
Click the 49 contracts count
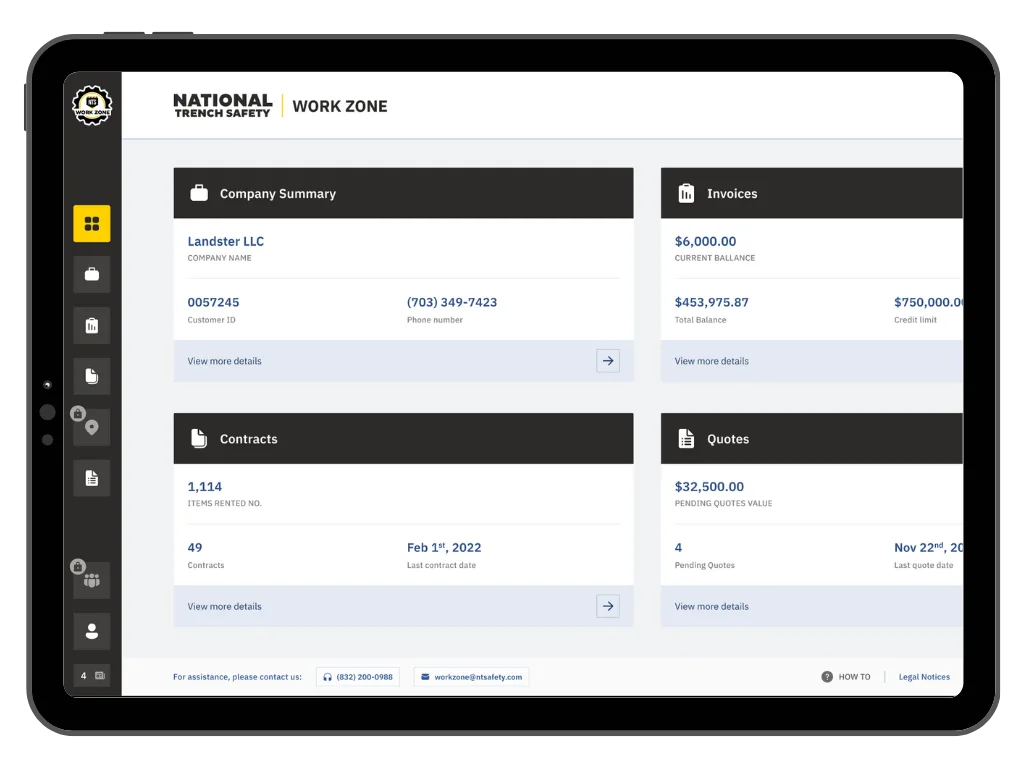[x=195, y=547]
